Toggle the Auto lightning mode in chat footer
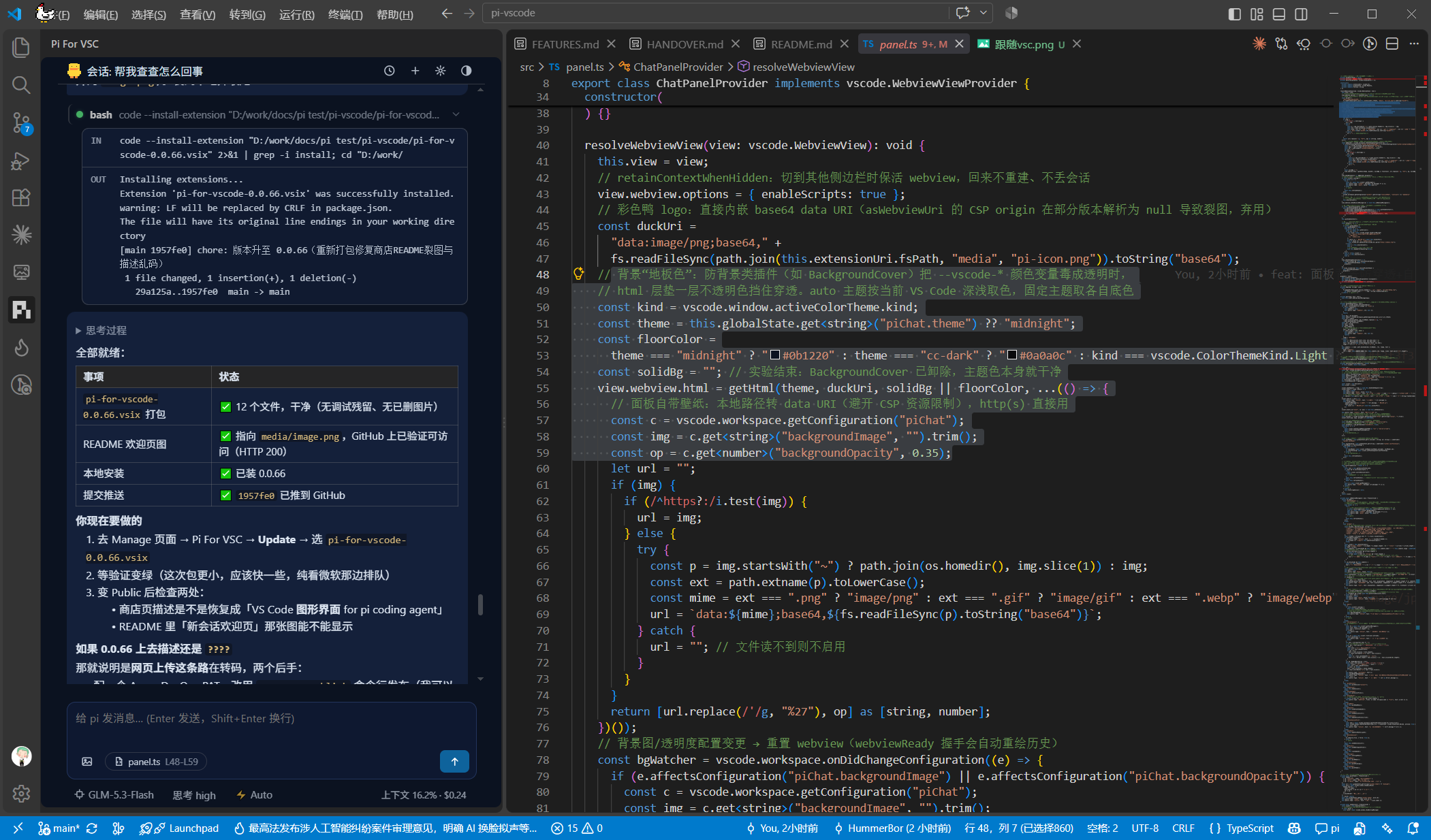The width and height of the screenshot is (1431, 840). pos(254,794)
